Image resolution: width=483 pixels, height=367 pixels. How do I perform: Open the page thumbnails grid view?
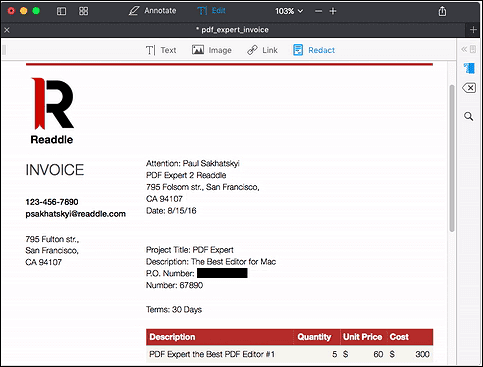(83, 11)
